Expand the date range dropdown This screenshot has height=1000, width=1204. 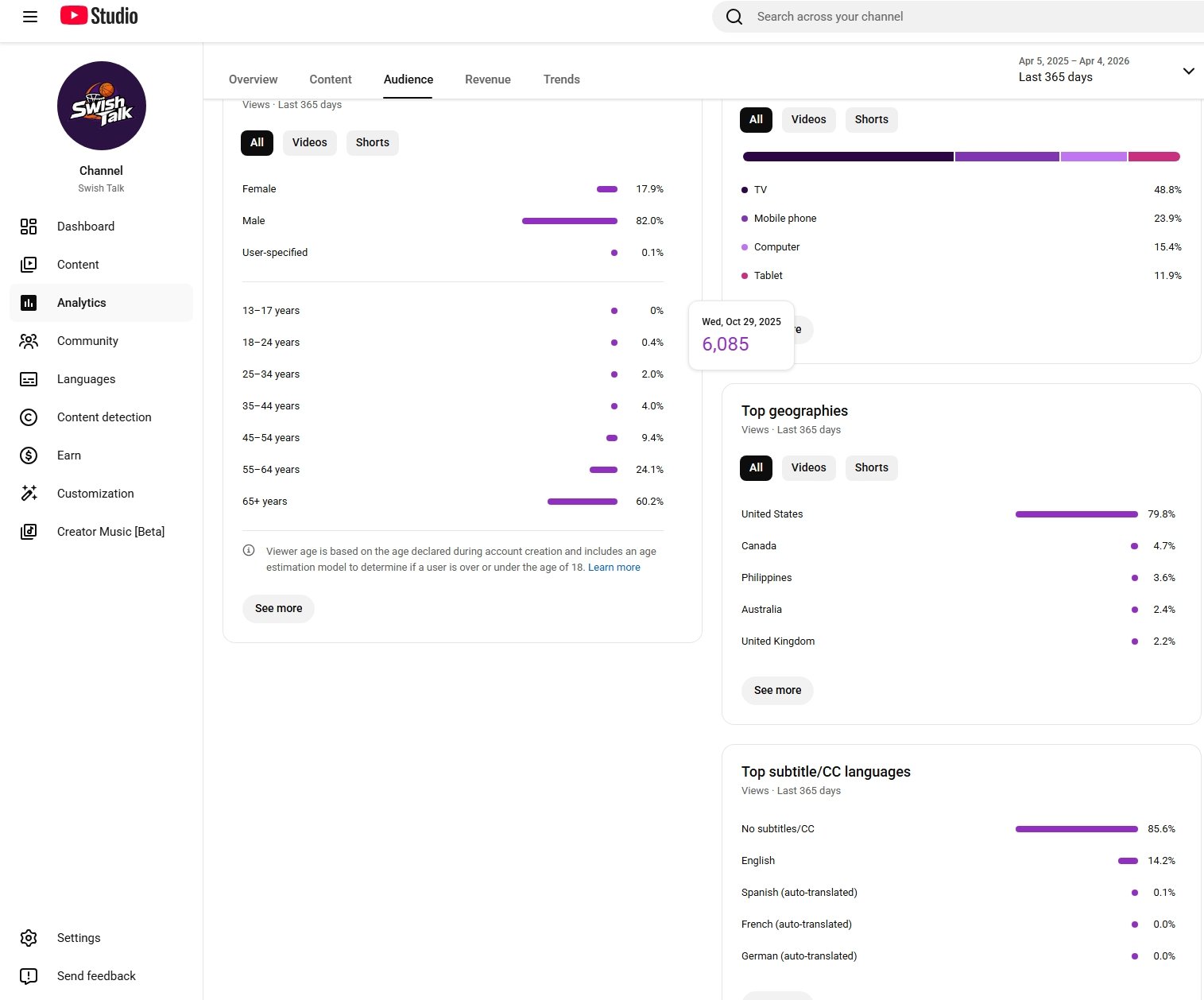1188,71
